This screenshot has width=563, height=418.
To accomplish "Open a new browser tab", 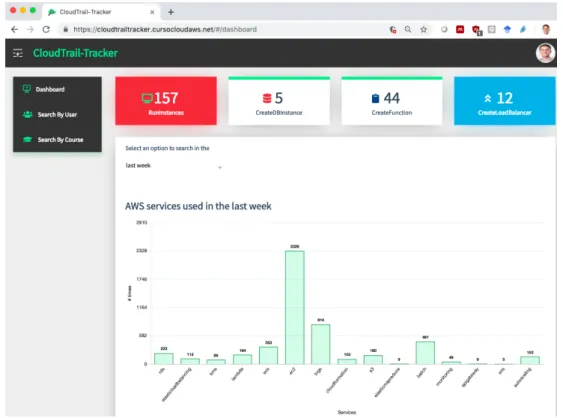I will coord(171,12).
